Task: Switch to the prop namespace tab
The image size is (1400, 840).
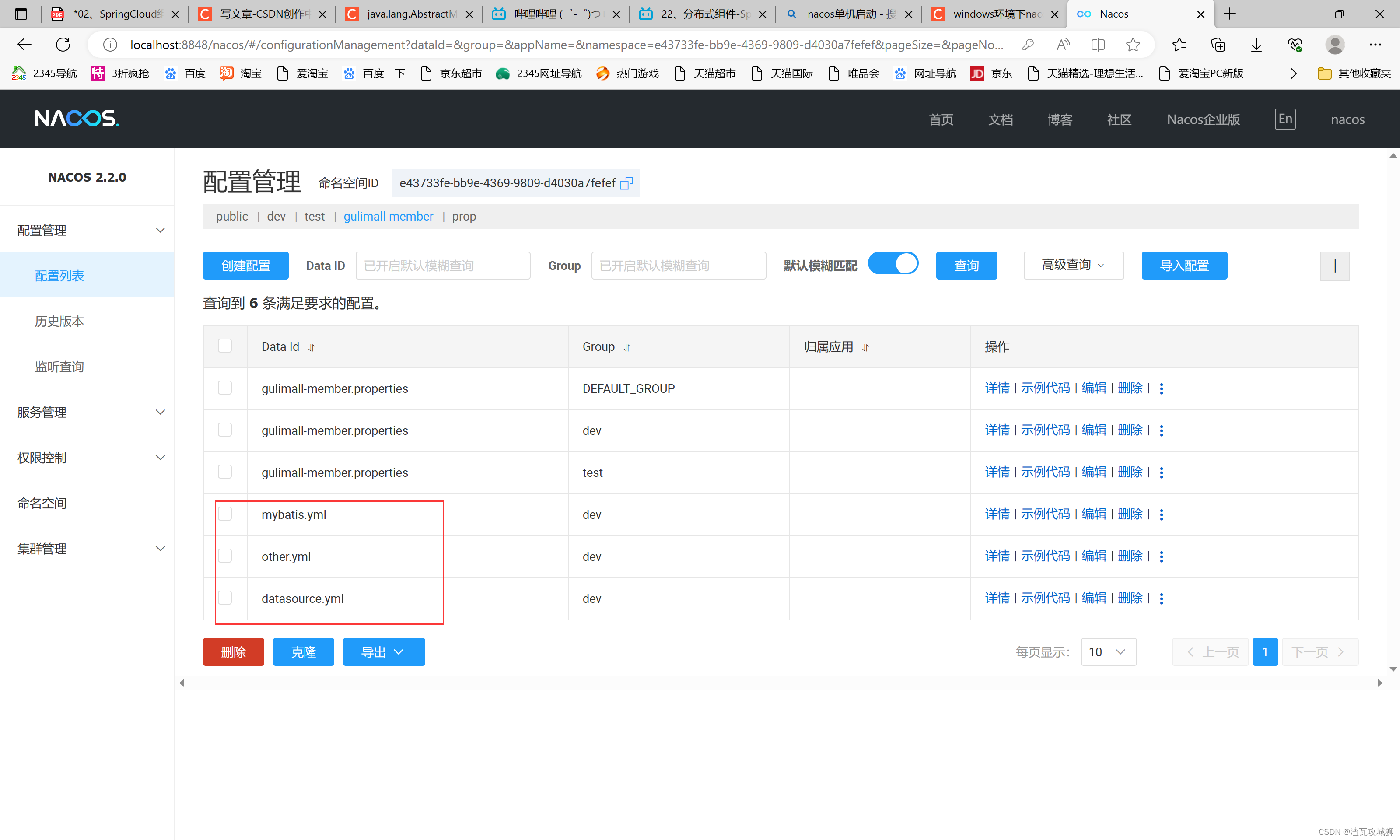Action: (x=463, y=216)
